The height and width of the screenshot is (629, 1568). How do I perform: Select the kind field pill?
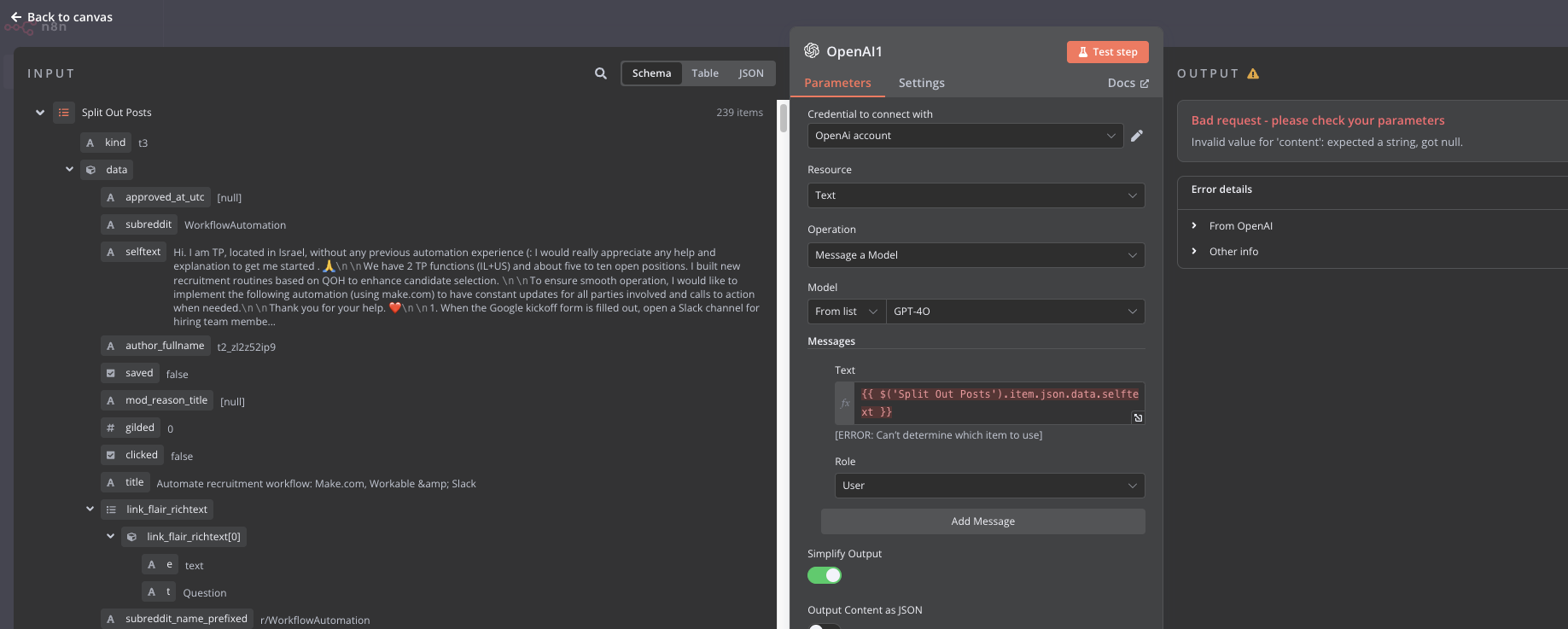106,143
